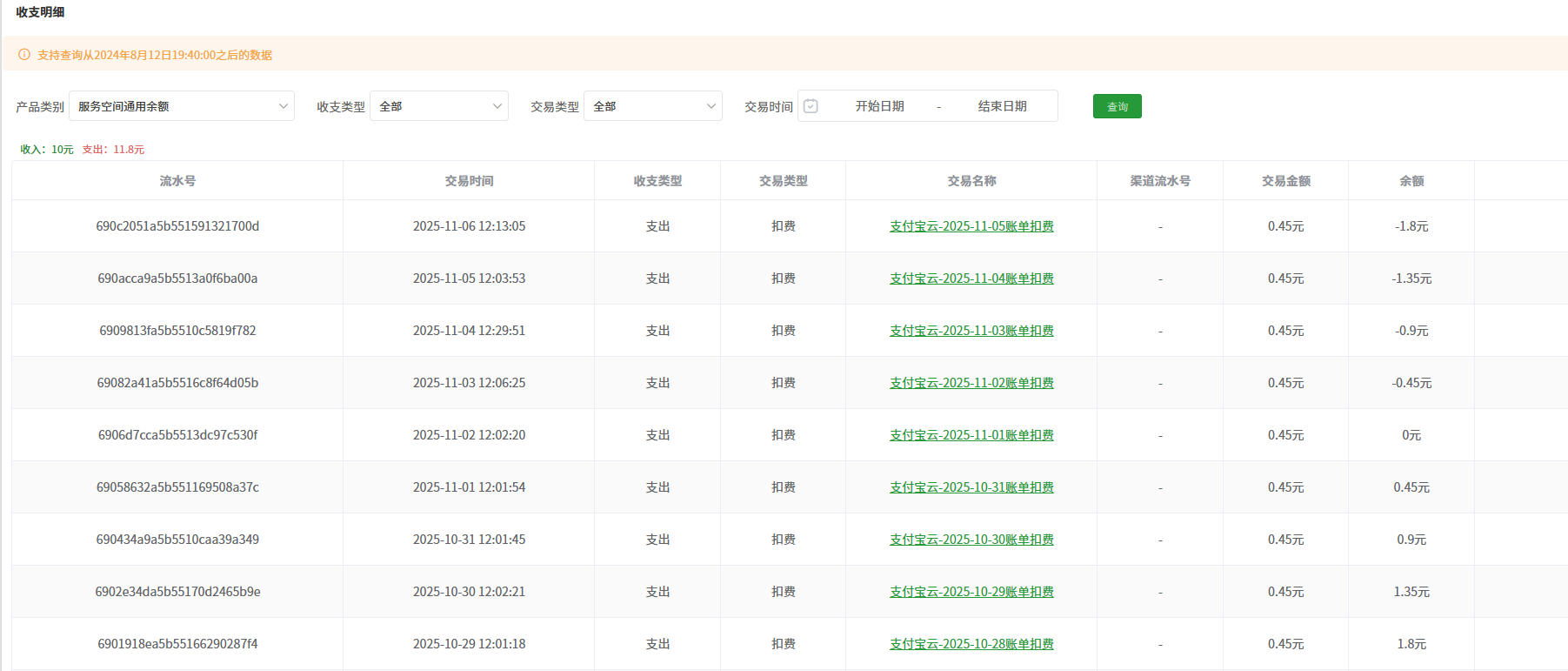
Task: Open 支付宝云-2025-11-04账单扣费 link
Action: pos(971,278)
